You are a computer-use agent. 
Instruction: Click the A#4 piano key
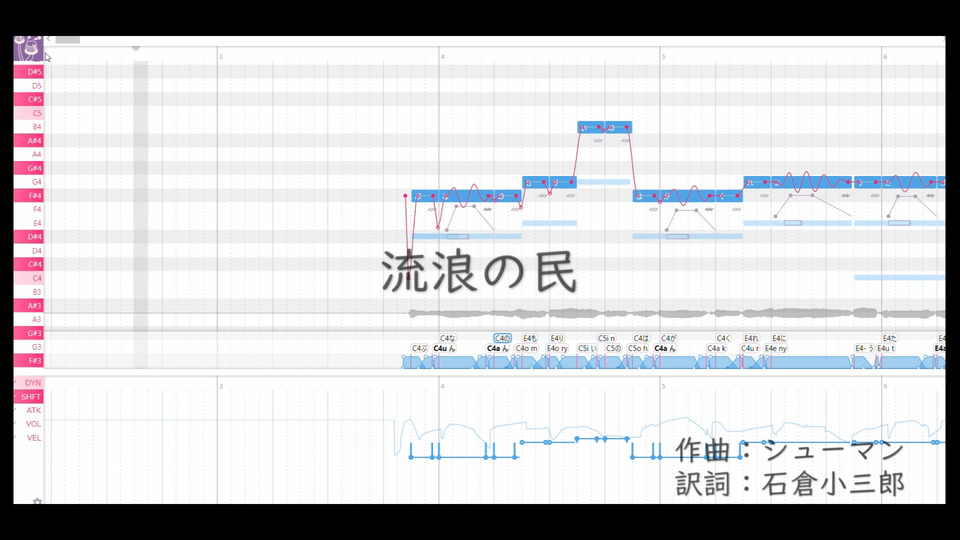(x=29, y=140)
